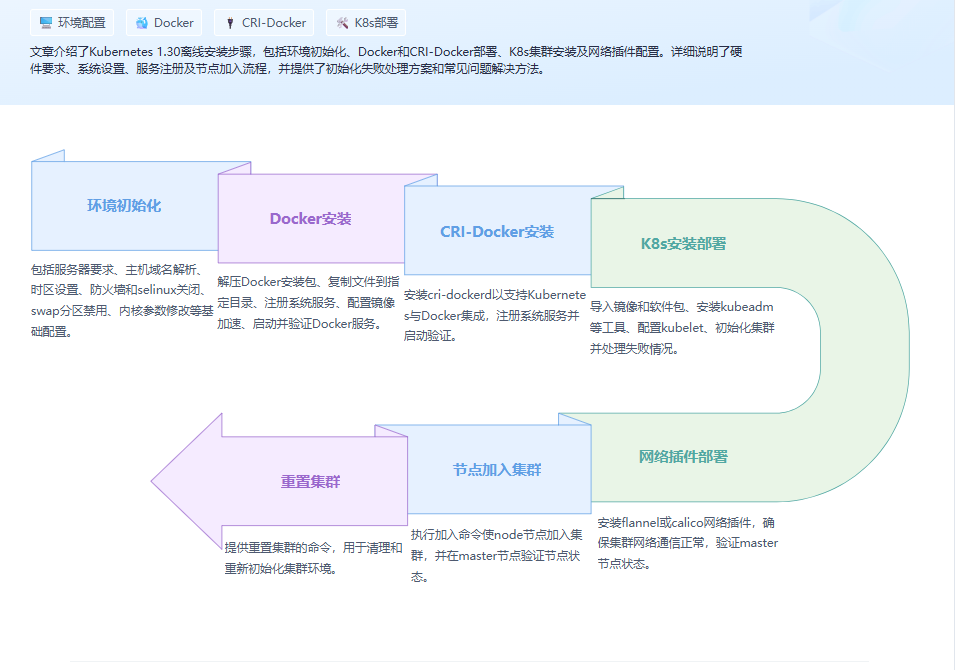Click description text 包括服务器要求、主机域名解析
The width and height of the screenshot is (955, 670).
coord(121,300)
